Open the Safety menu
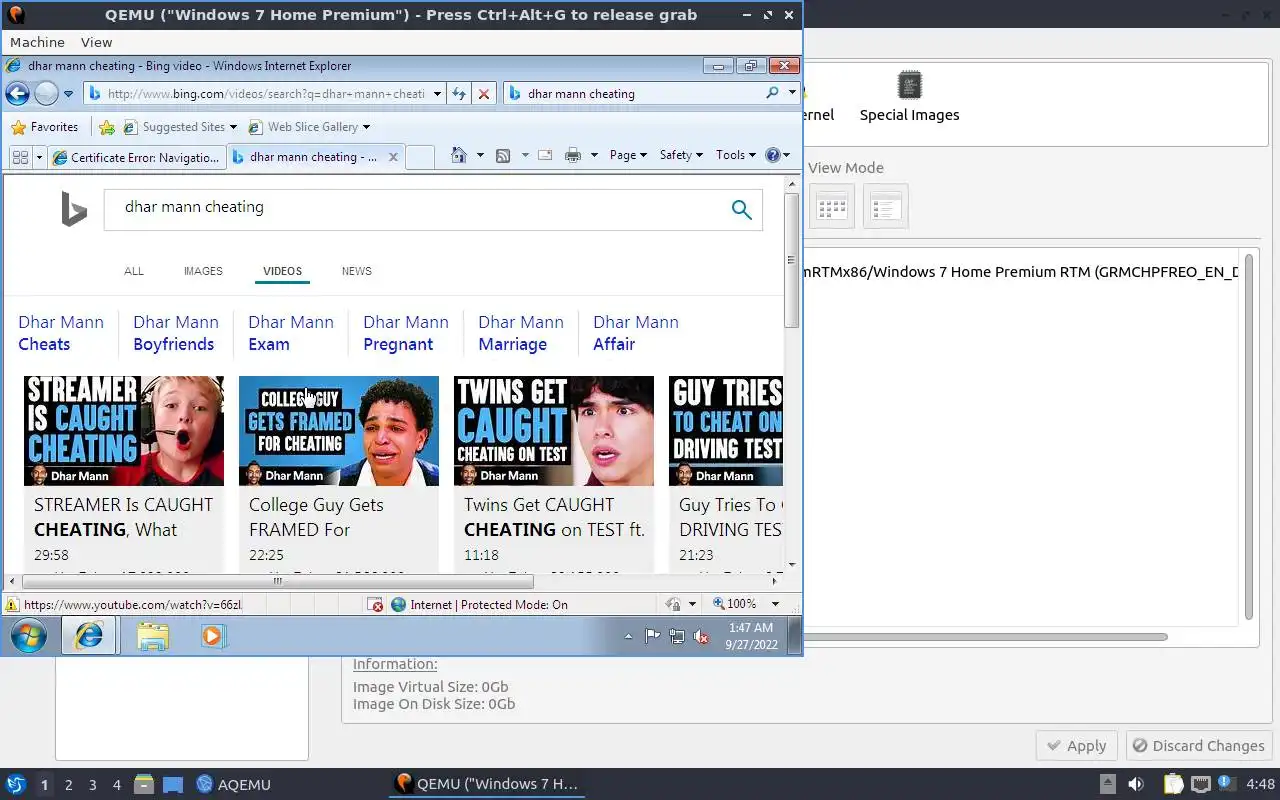This screenshot has width=1280, height=800. [681, 155]
